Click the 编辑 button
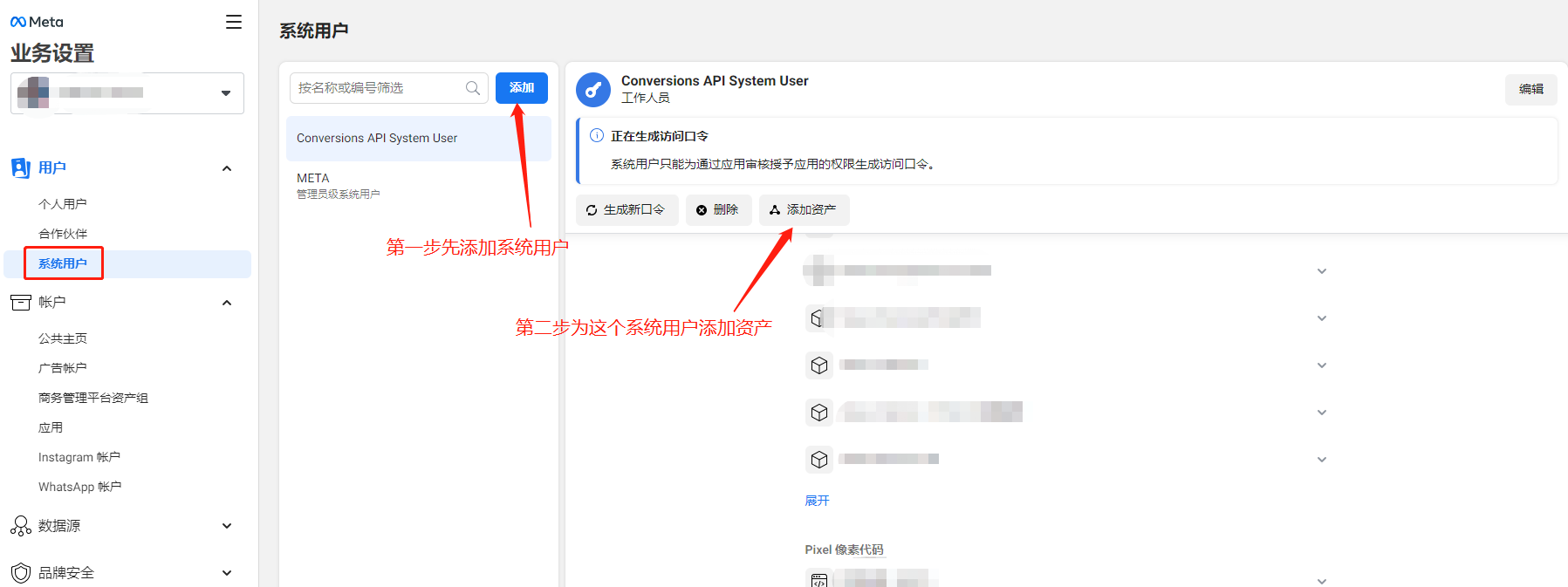1568x587 pixels. pyautogui.click(x=1531, y=89)
